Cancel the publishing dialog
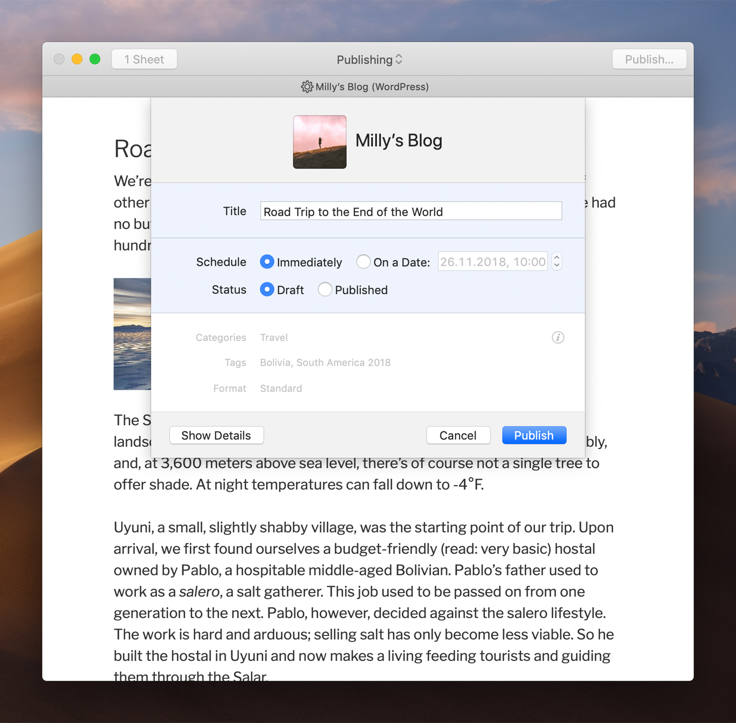Viewport: 736px width, 723px height. tap(458, 435)
